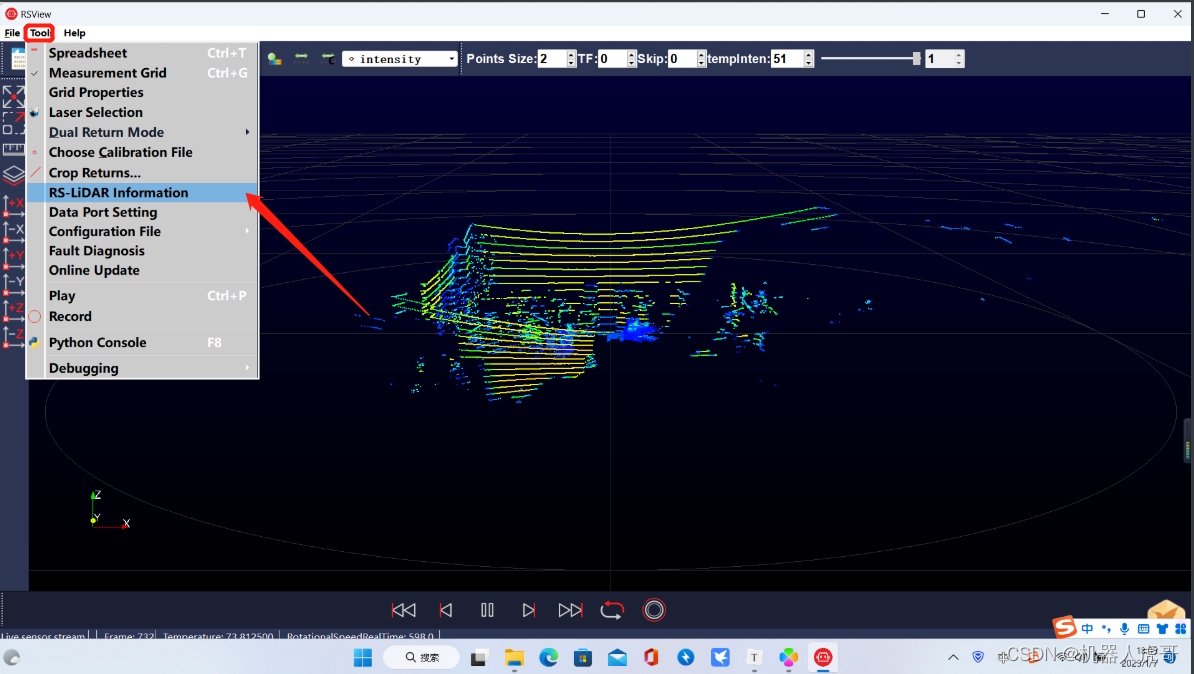Expand the Dual Return Mode submenu
1194x674 pixels.
[142, 132]
